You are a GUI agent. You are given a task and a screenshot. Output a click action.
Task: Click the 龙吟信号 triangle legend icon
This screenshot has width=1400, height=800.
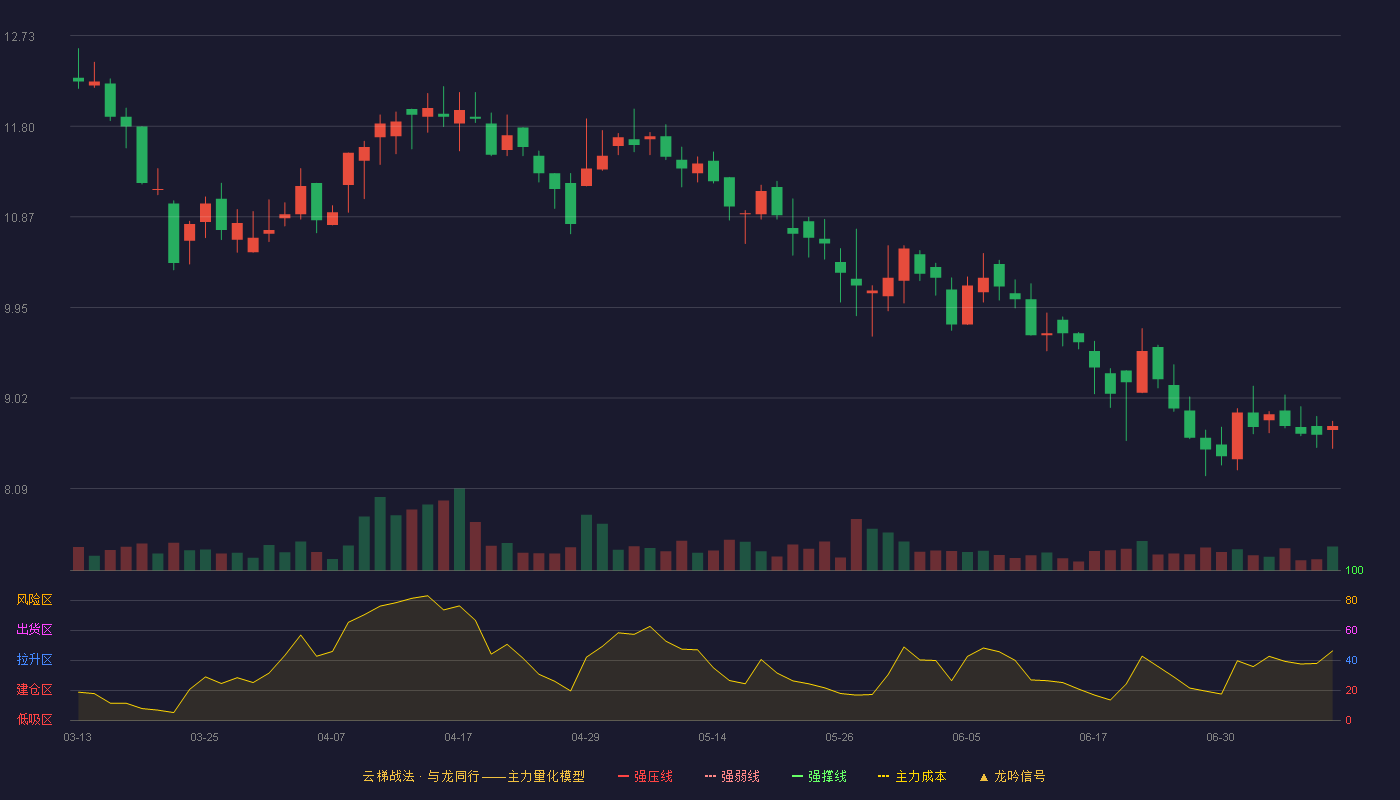pos(984,776)
